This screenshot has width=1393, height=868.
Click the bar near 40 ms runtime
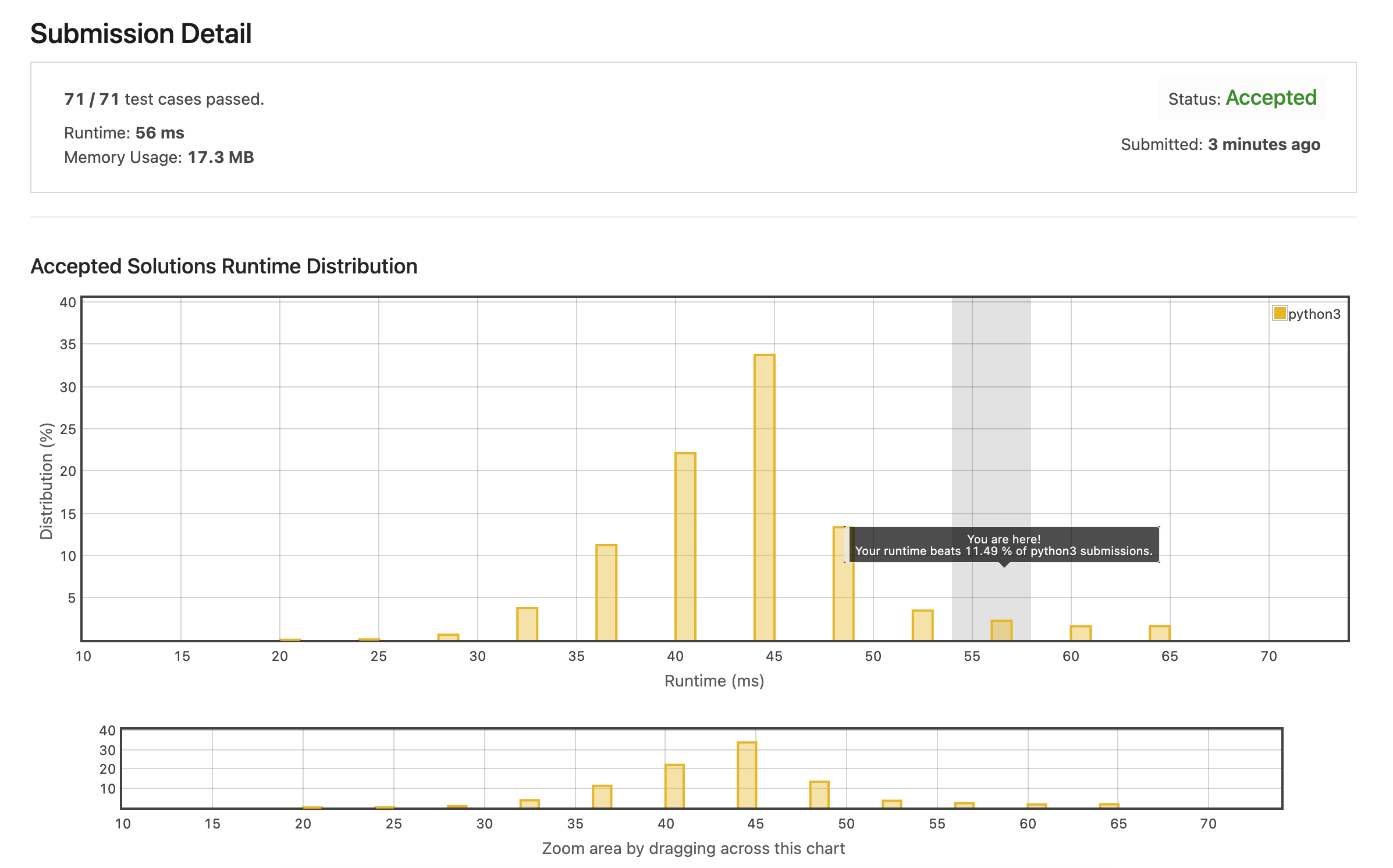click(685, 547)
